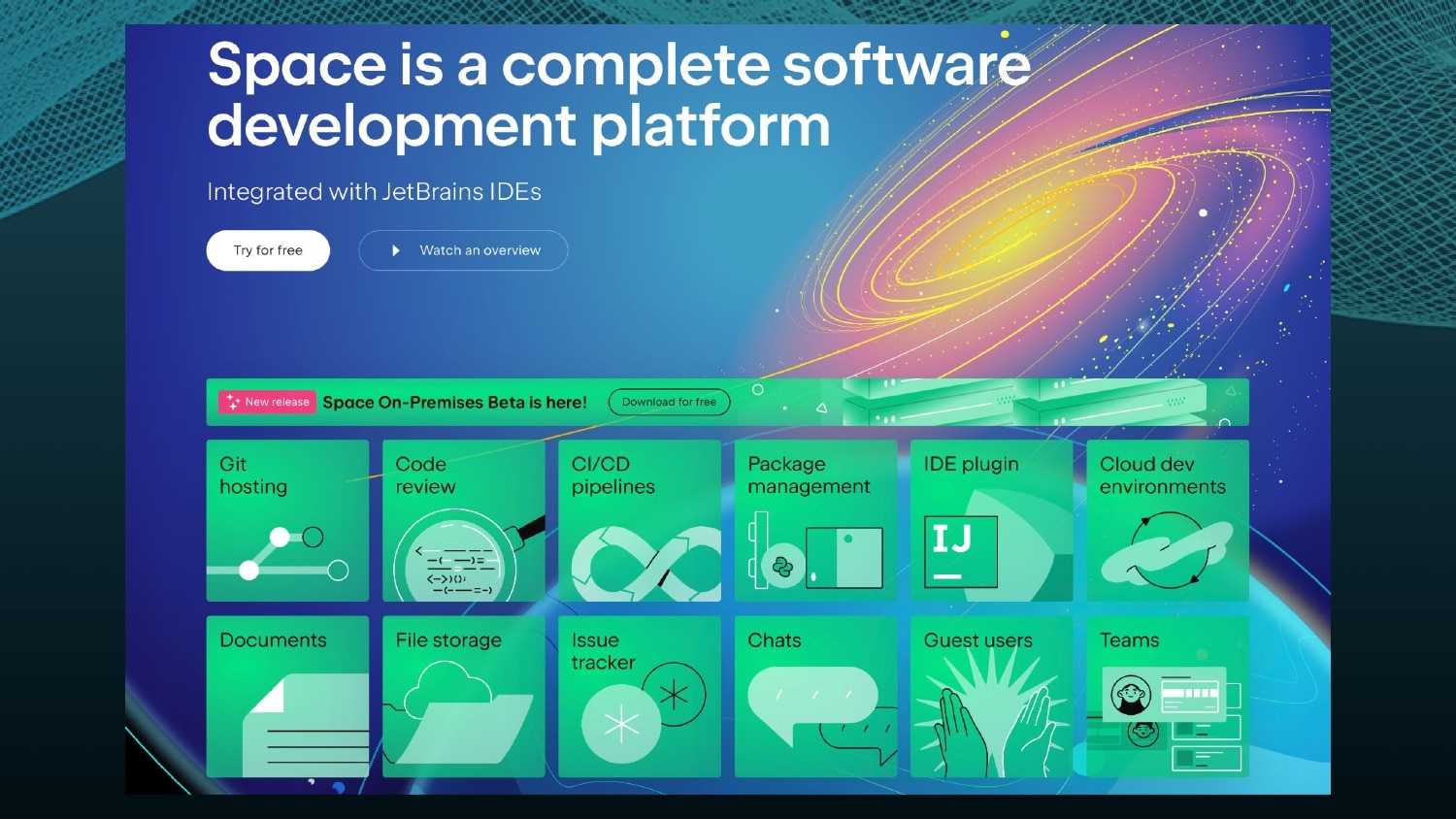Click the asterisk circles Issue tracker icon
The height and width of the screenshot is (819, 1456).
pos(644,713)
